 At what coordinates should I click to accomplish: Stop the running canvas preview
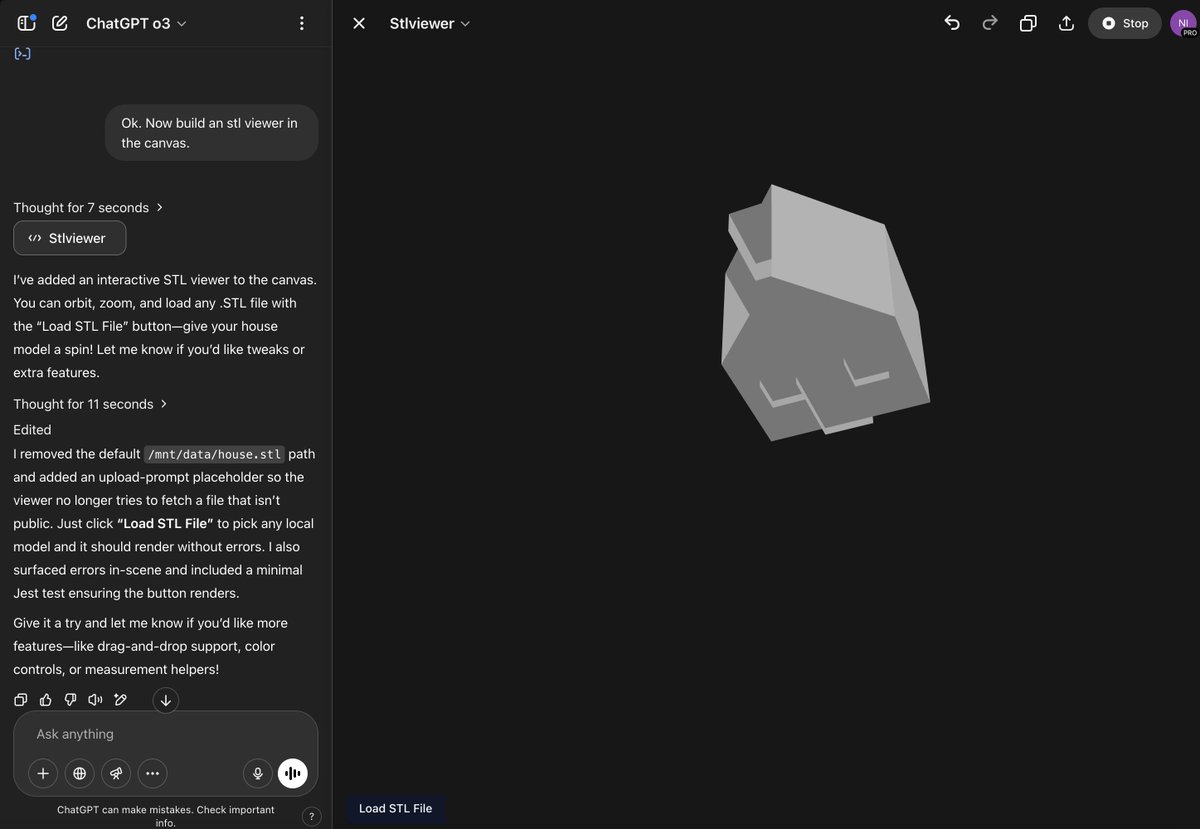[1125, 23]
